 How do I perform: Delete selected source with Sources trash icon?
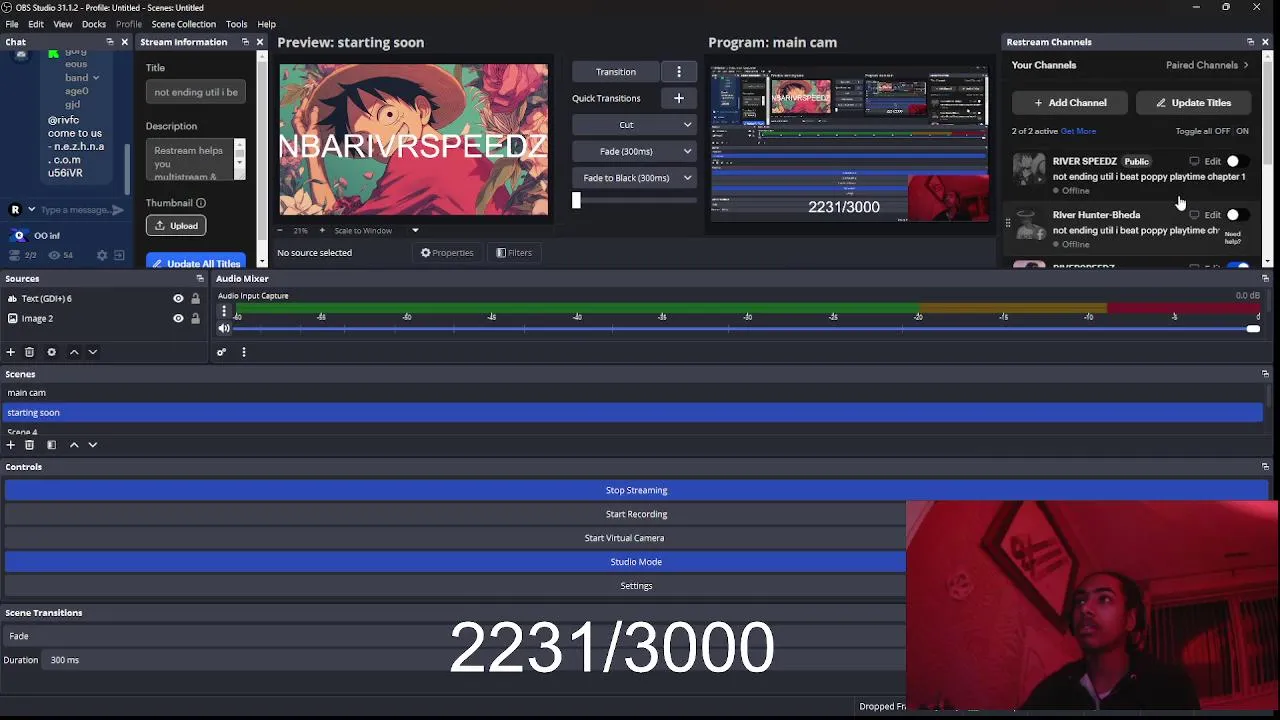click(x=29, y=352)
